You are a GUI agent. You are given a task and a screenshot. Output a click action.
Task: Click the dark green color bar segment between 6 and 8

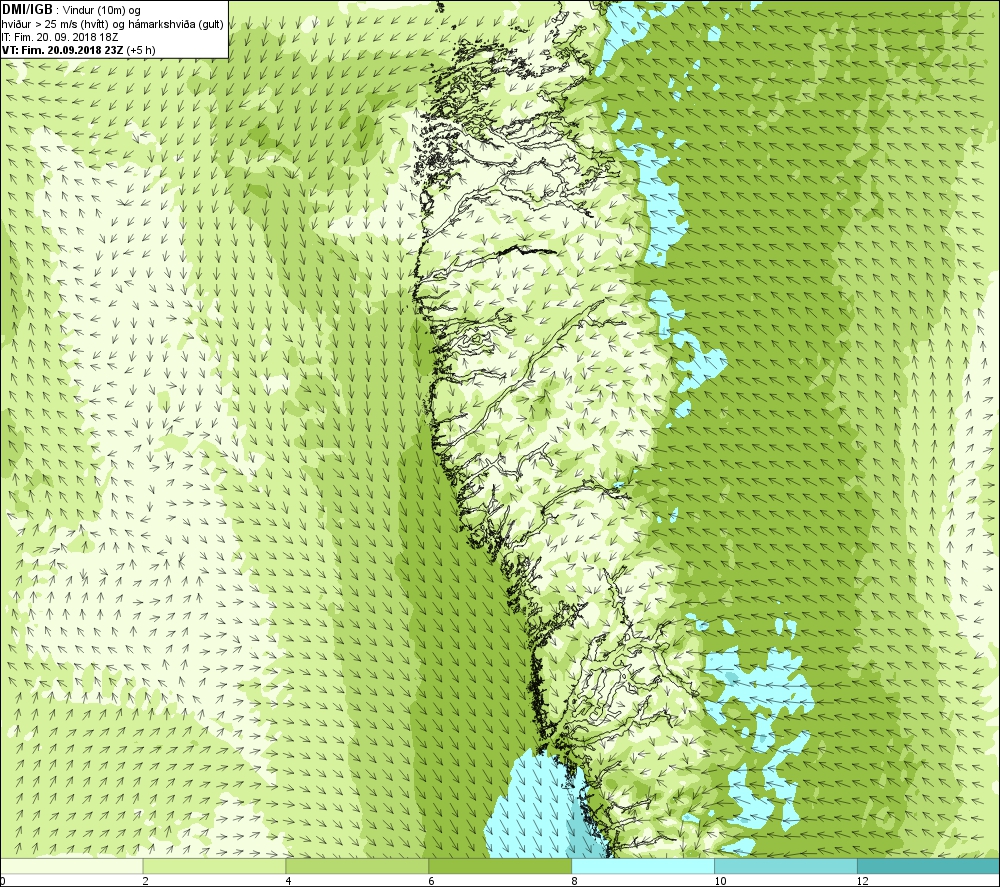tap(500, 866)
